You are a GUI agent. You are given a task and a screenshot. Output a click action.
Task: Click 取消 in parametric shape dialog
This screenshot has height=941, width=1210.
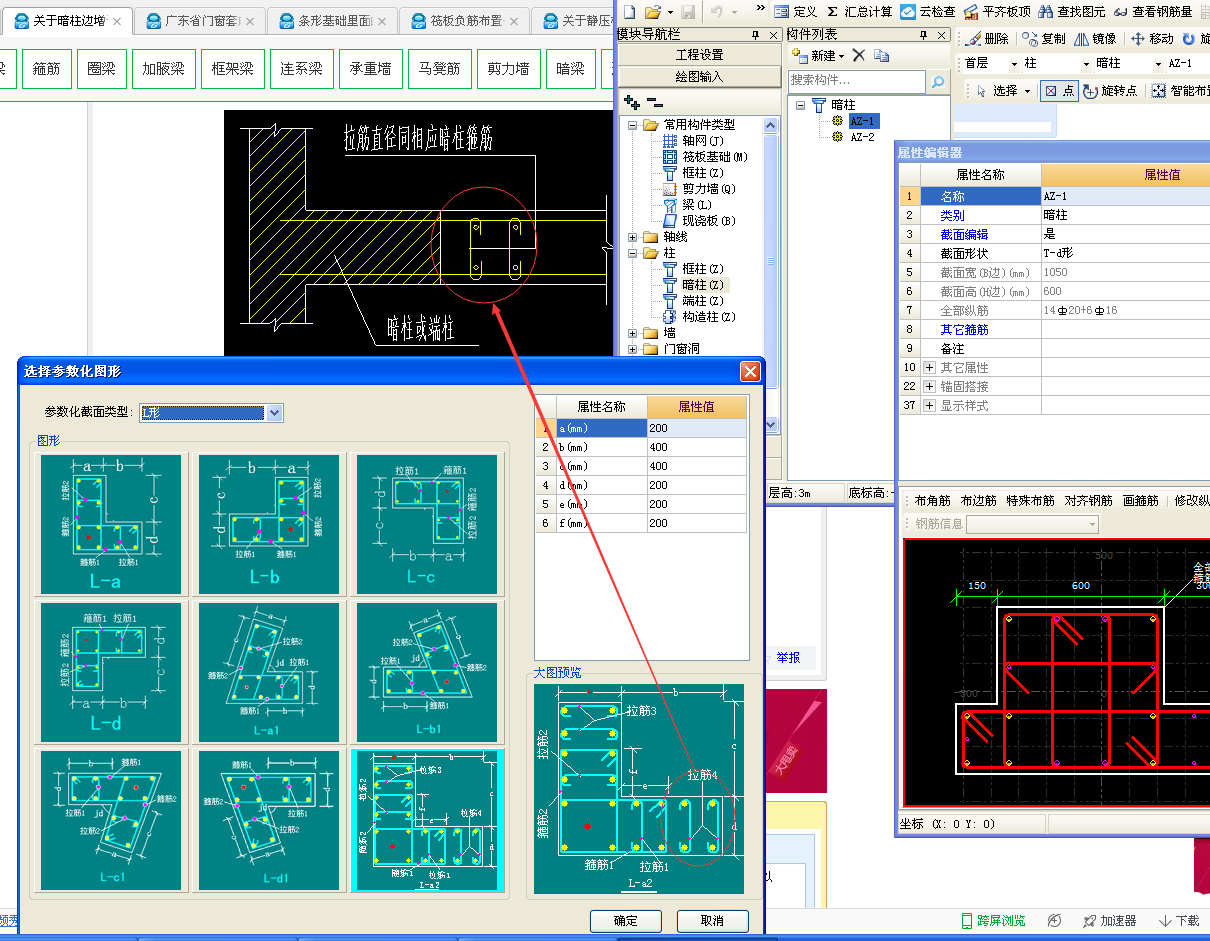[713, 920]
